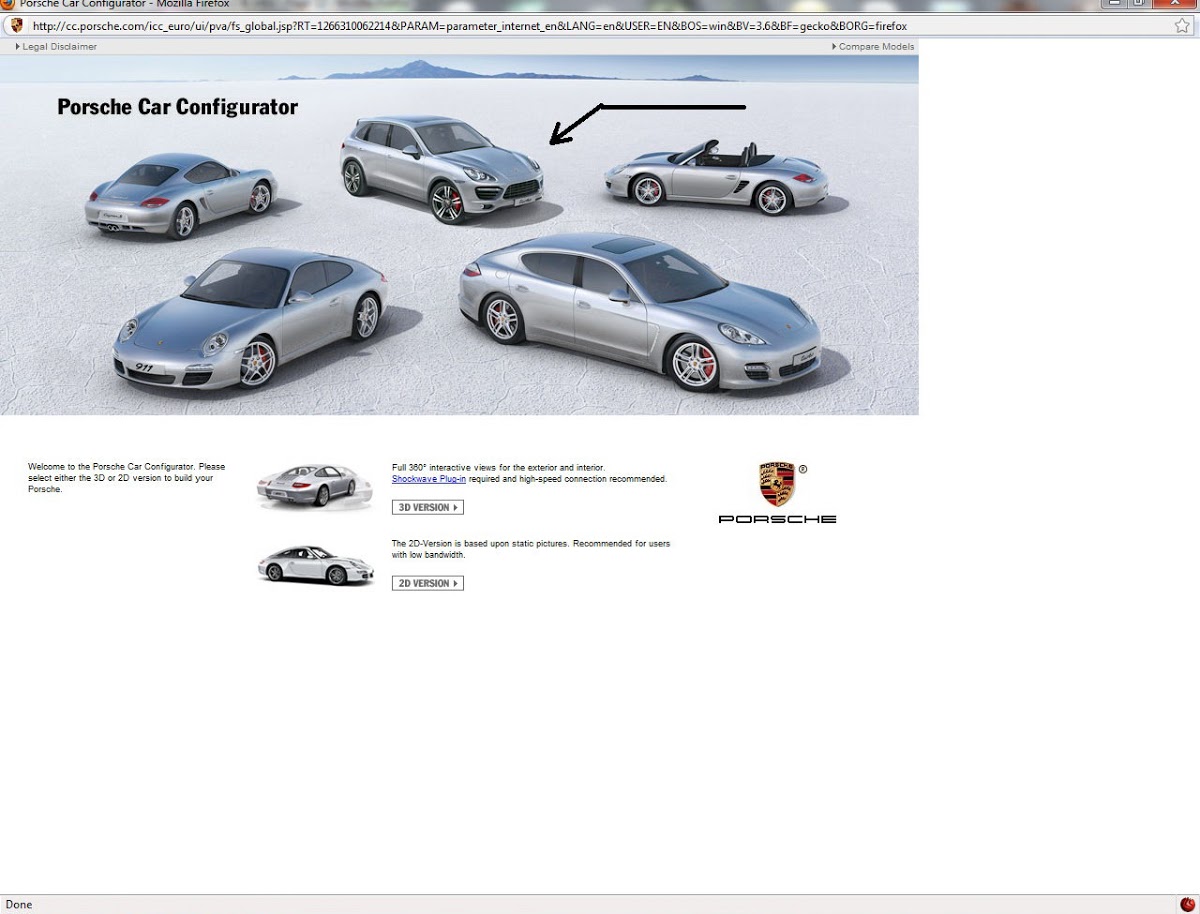Click the Firefox icon in the title bar
Screen dimensions: 1200x914
pos(8,4)
